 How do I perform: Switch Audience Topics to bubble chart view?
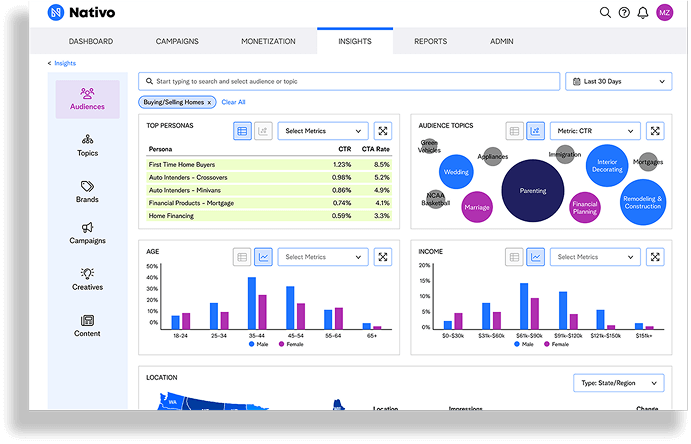(535, 131)
